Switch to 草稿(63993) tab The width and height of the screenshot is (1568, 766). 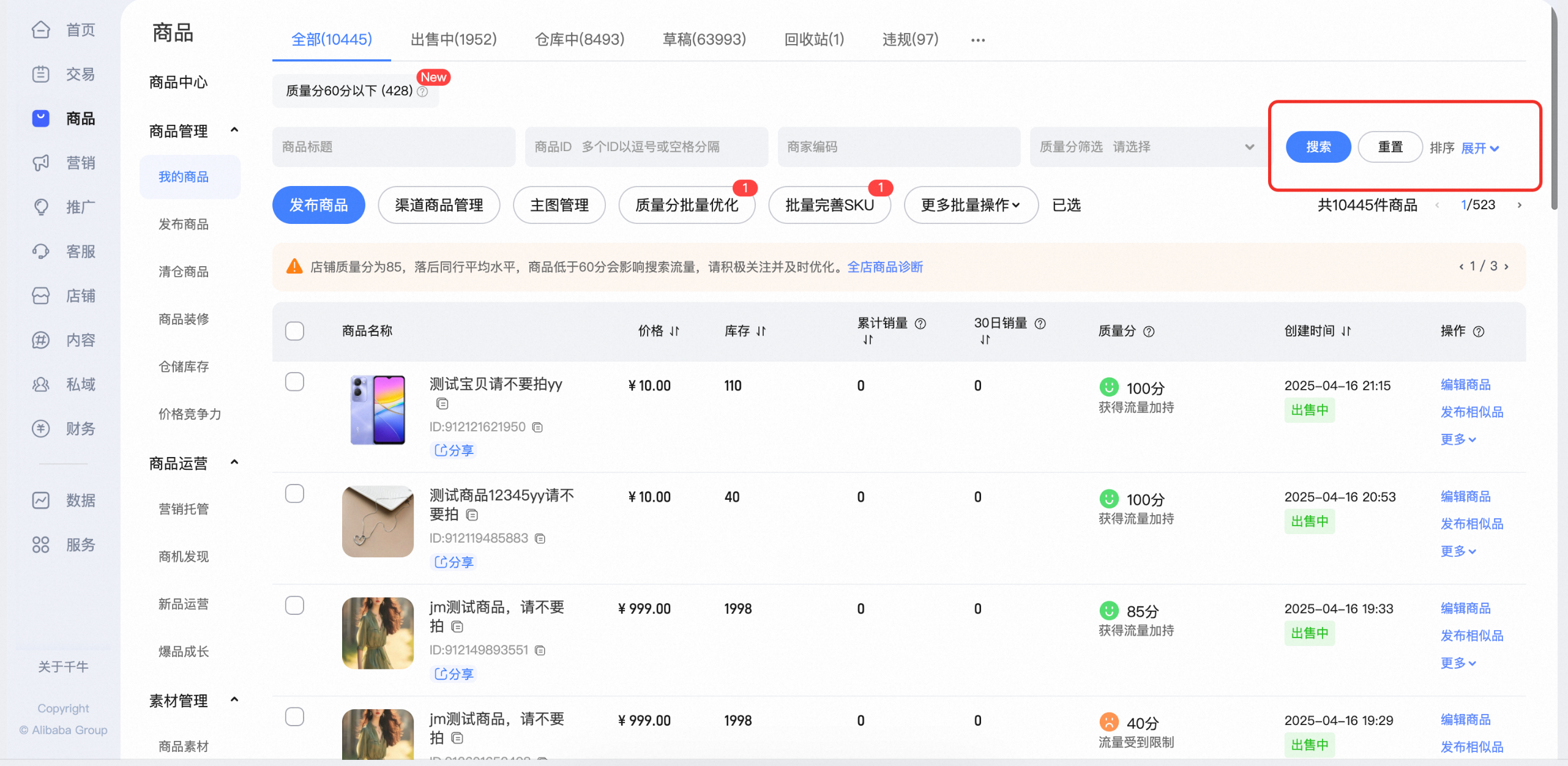(x=704, y=39)
